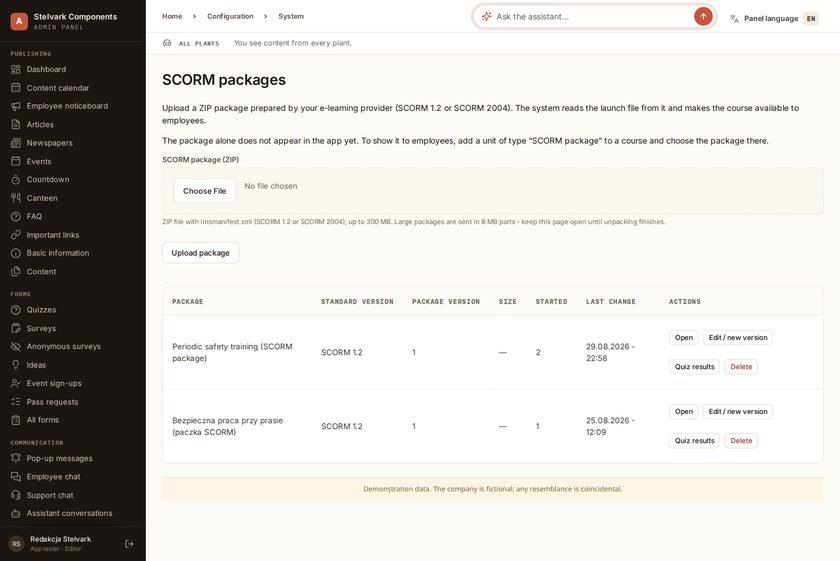View Quiz results for Periodic safety training
Image resolution: width=840 pixels, height=561 pixels.
(694, 366)
